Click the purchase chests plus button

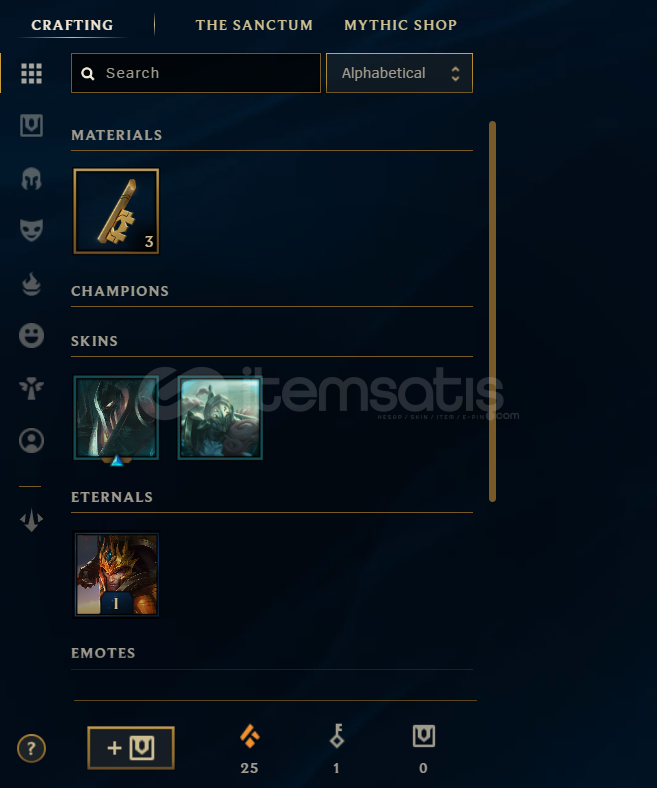tap(131, 748)
